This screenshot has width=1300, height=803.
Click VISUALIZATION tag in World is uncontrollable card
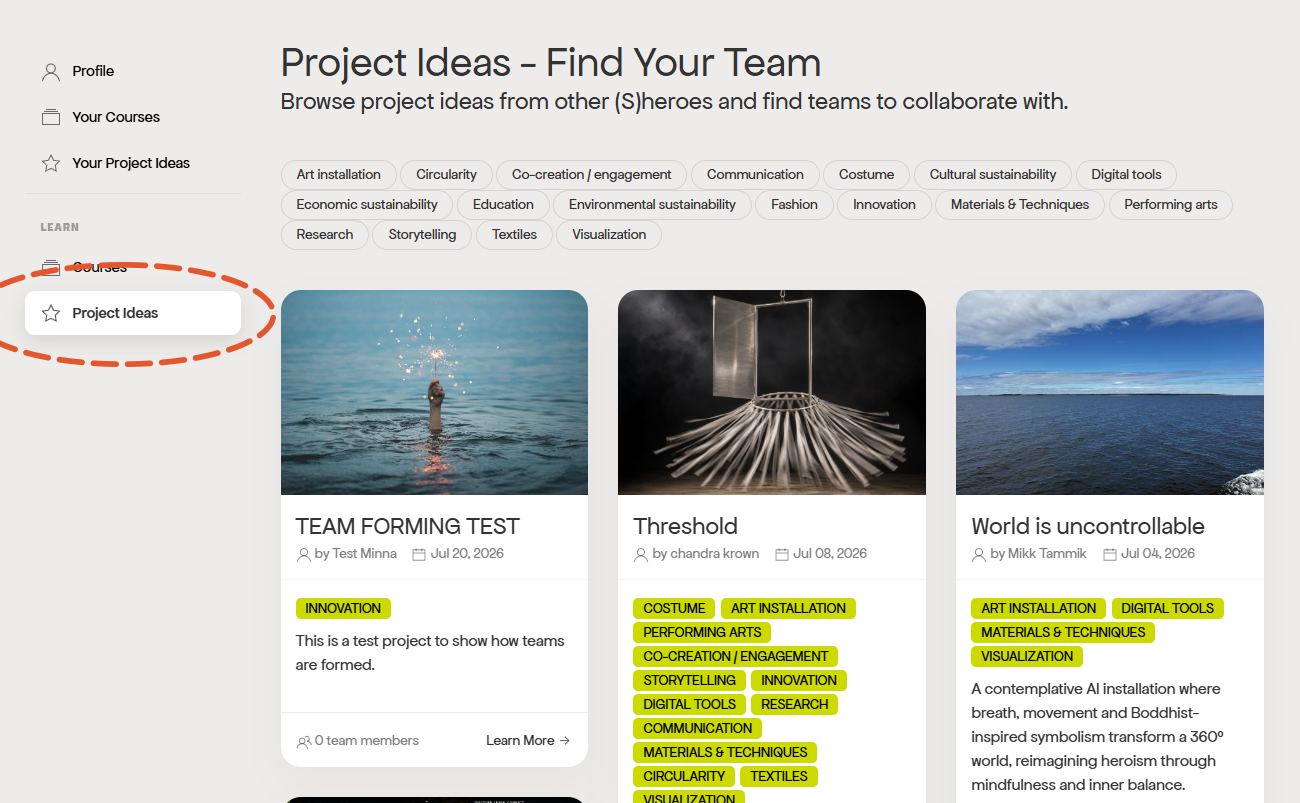point(1027,656)
